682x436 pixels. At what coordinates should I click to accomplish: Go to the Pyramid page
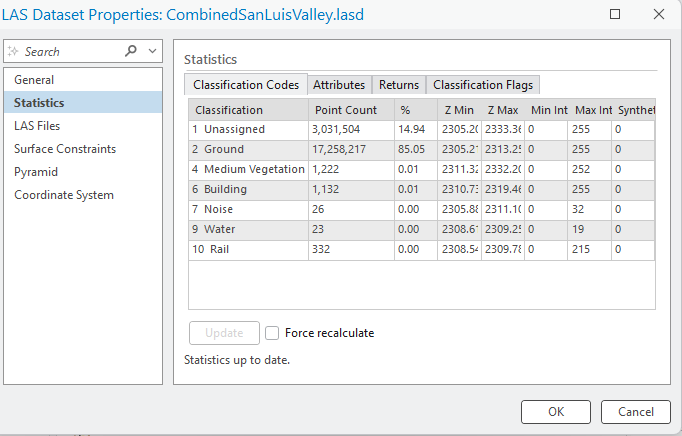tap(35, 171)
